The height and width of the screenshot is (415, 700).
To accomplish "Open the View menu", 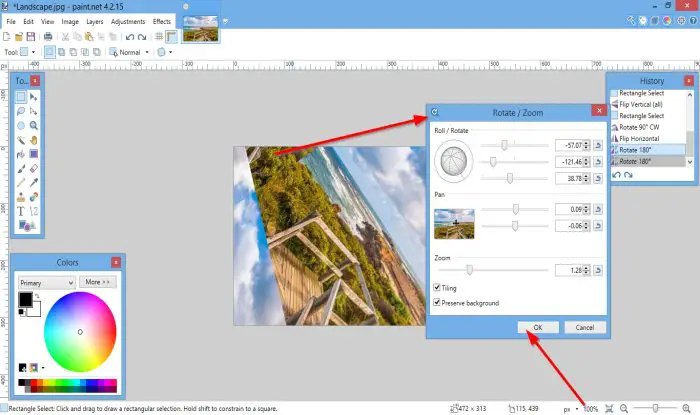I will (x=47, y=21).
